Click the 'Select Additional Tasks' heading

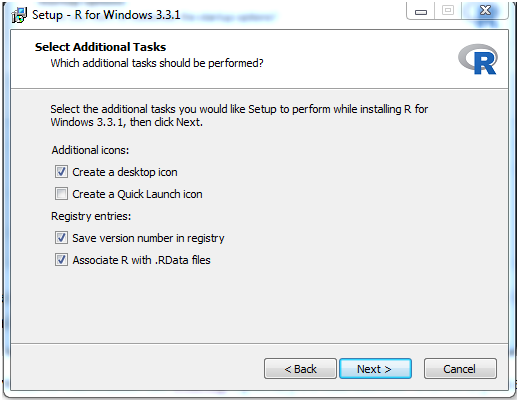tap(100, 47)
